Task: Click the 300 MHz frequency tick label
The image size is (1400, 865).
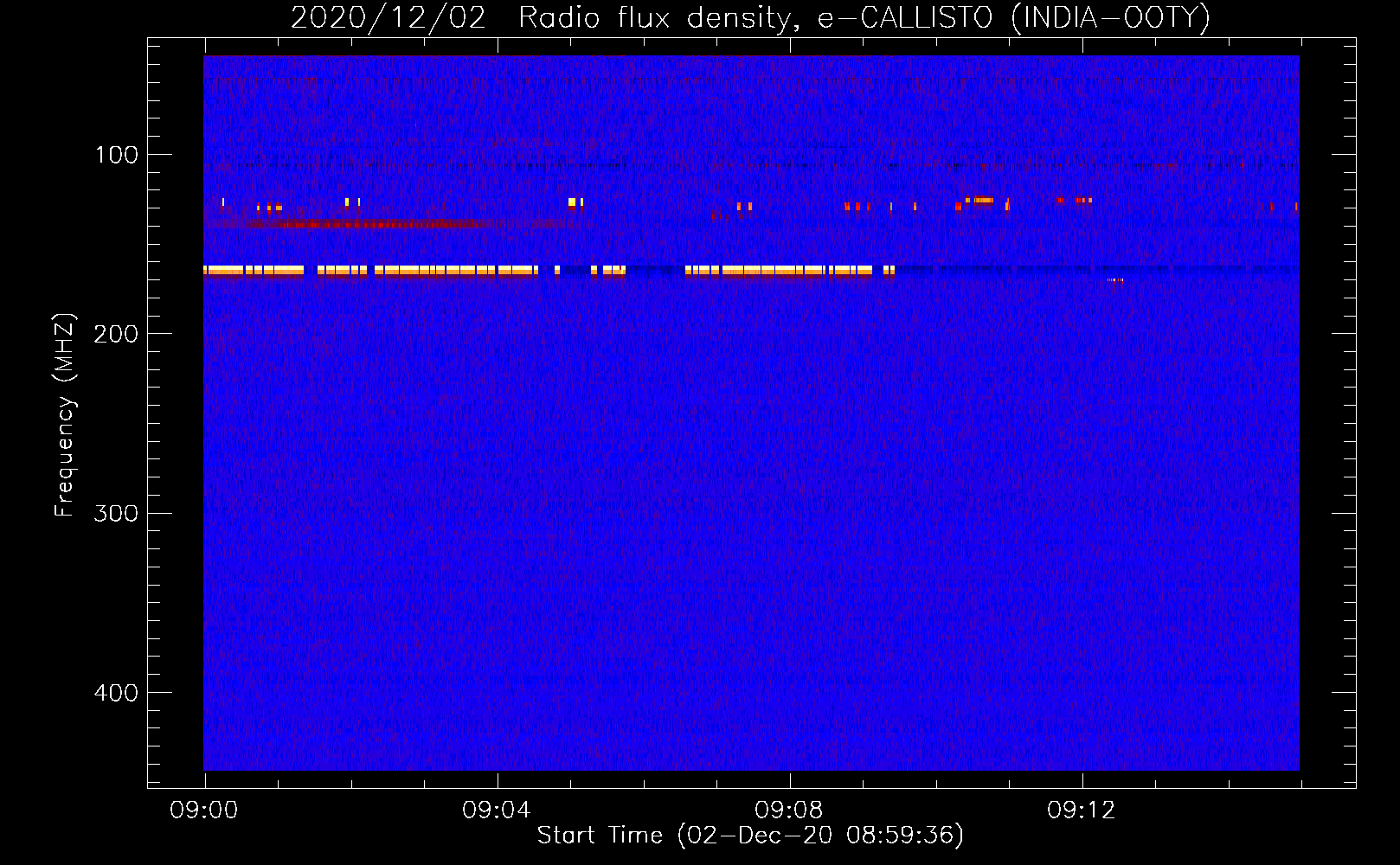Action: point(117,514)
